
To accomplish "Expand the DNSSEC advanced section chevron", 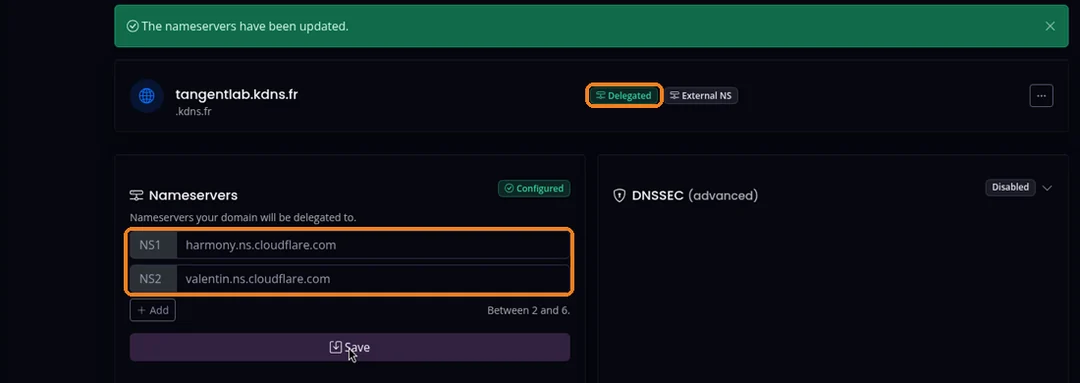I will 1047,188.
